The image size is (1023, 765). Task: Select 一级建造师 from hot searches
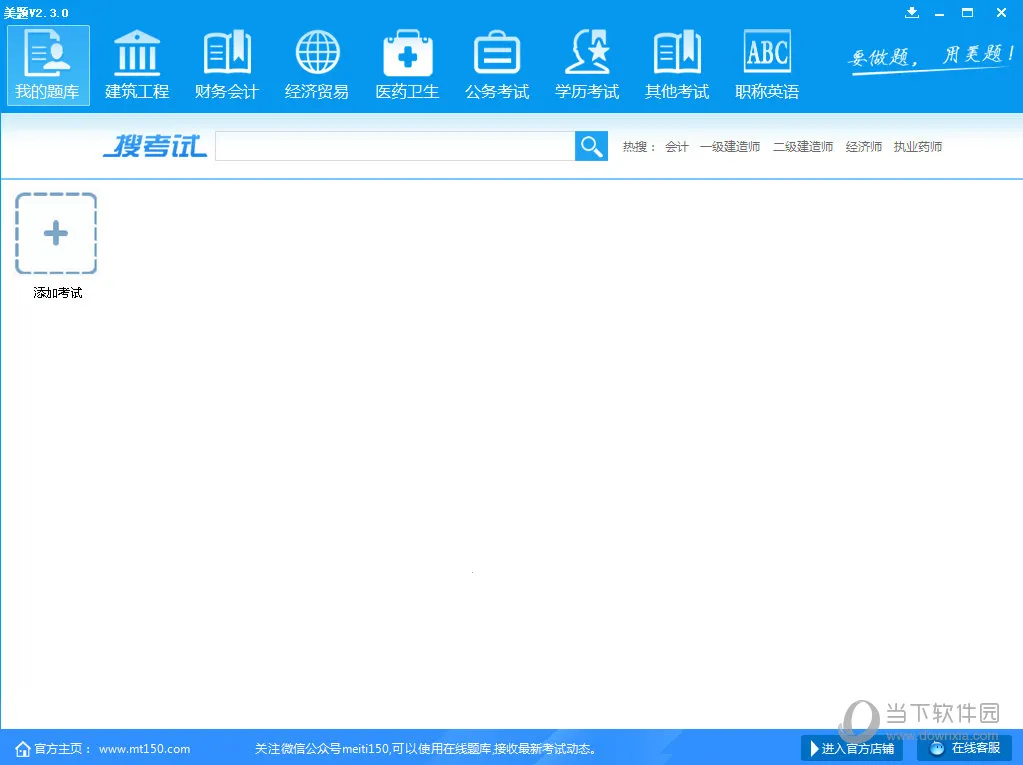coord(729,146)
